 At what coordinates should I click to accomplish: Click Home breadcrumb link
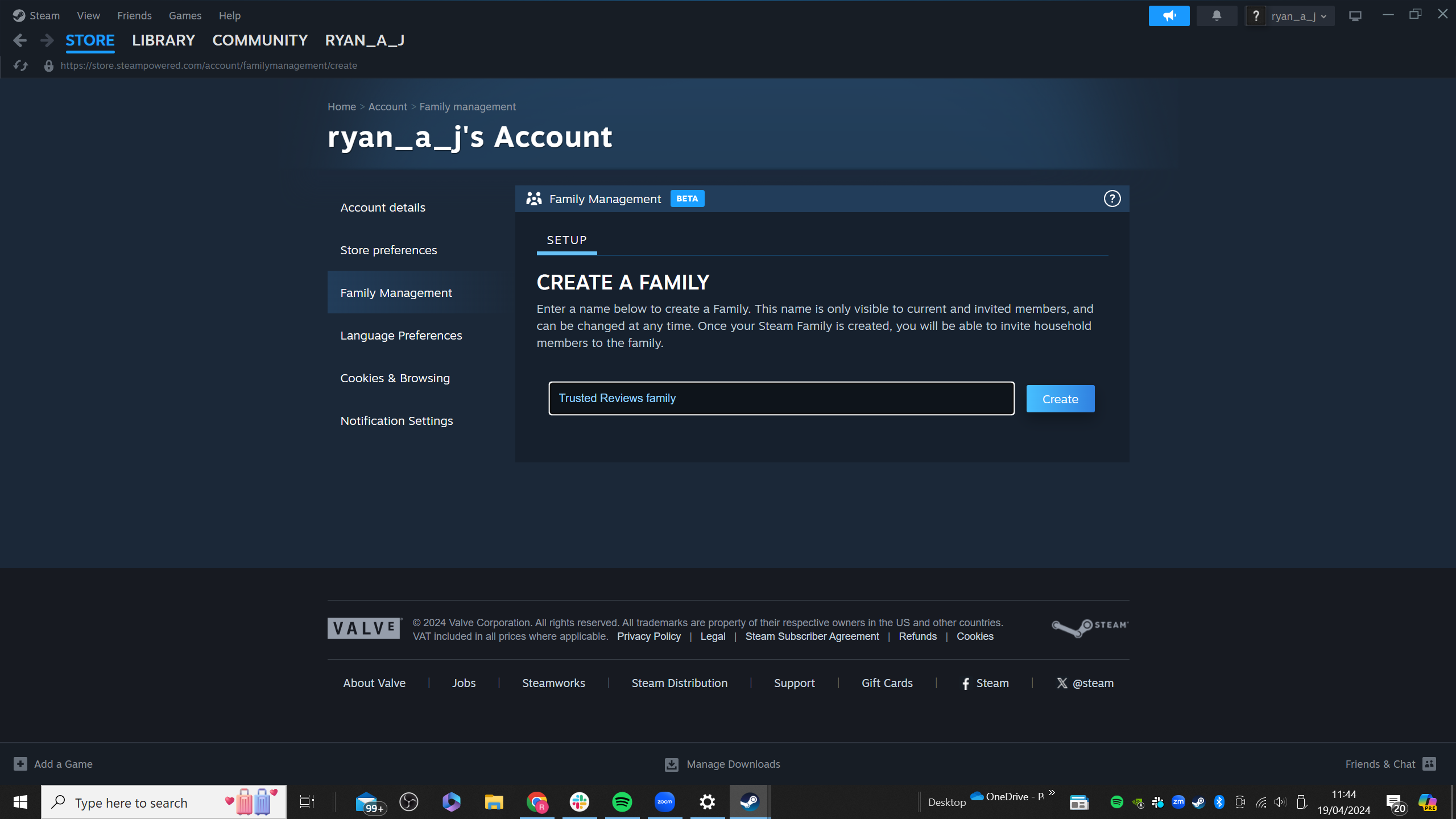point(341,106)
